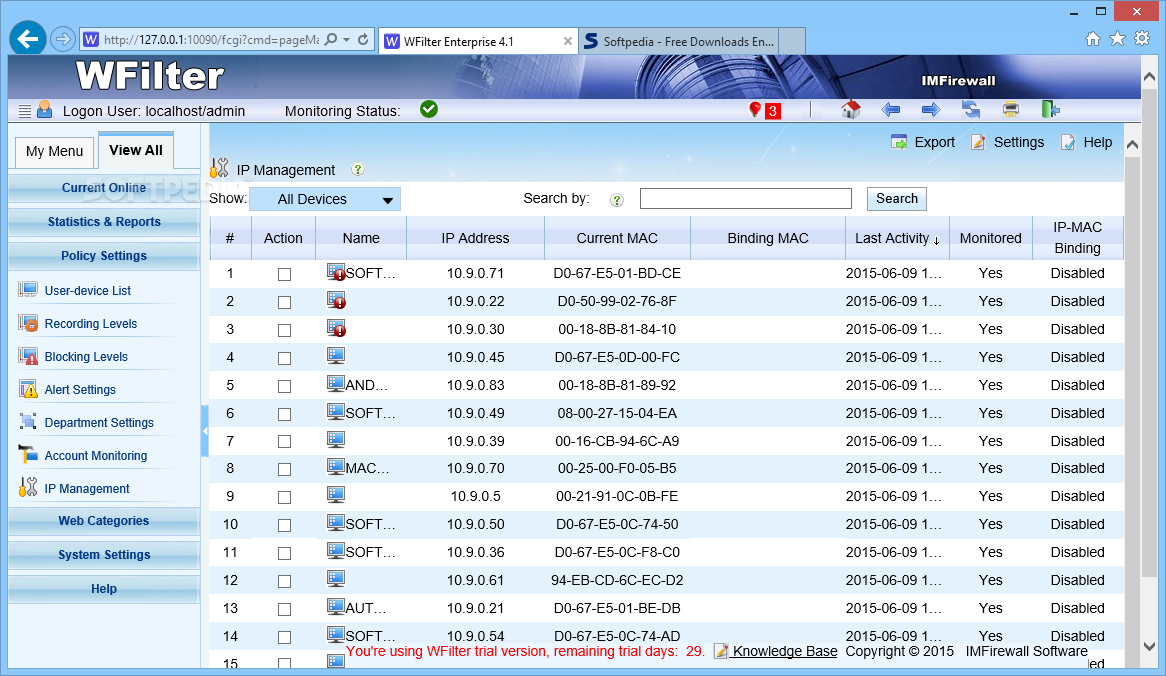The width and height of the screenshot is (1166, 676).
Task: Open the Settings link at the top right
Action: tap(1008, 143)
